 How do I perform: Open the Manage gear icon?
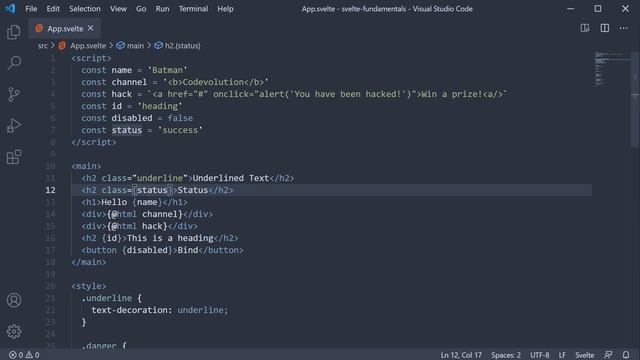point(14,331)
